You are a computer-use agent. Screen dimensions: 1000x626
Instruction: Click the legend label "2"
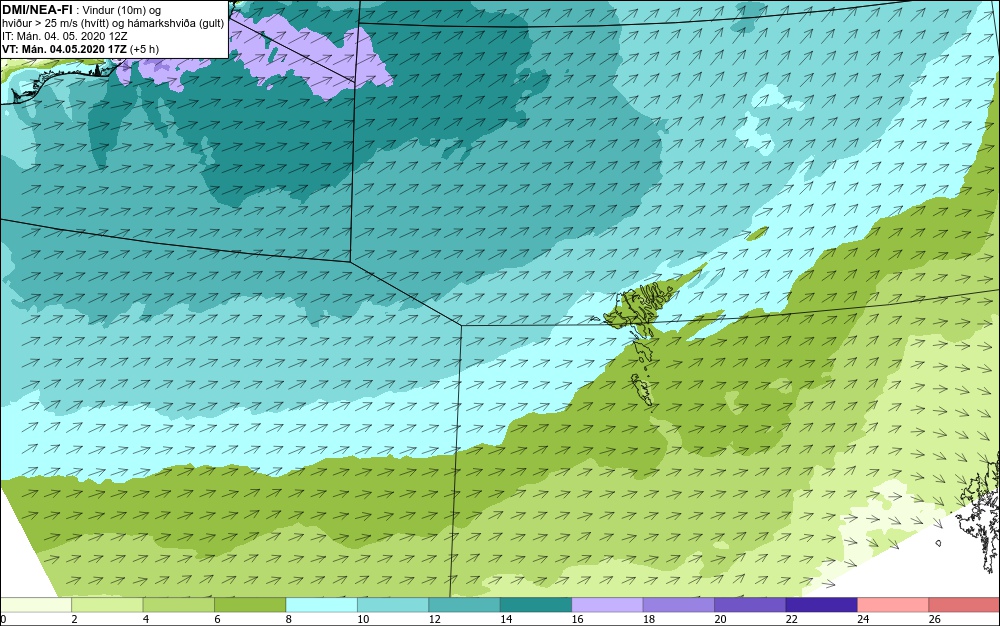pos(75,619)
